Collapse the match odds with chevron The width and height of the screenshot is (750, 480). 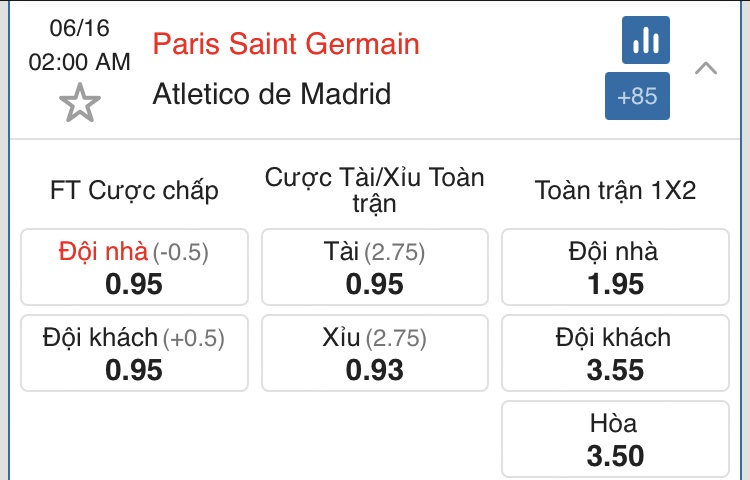click(706, 68)
